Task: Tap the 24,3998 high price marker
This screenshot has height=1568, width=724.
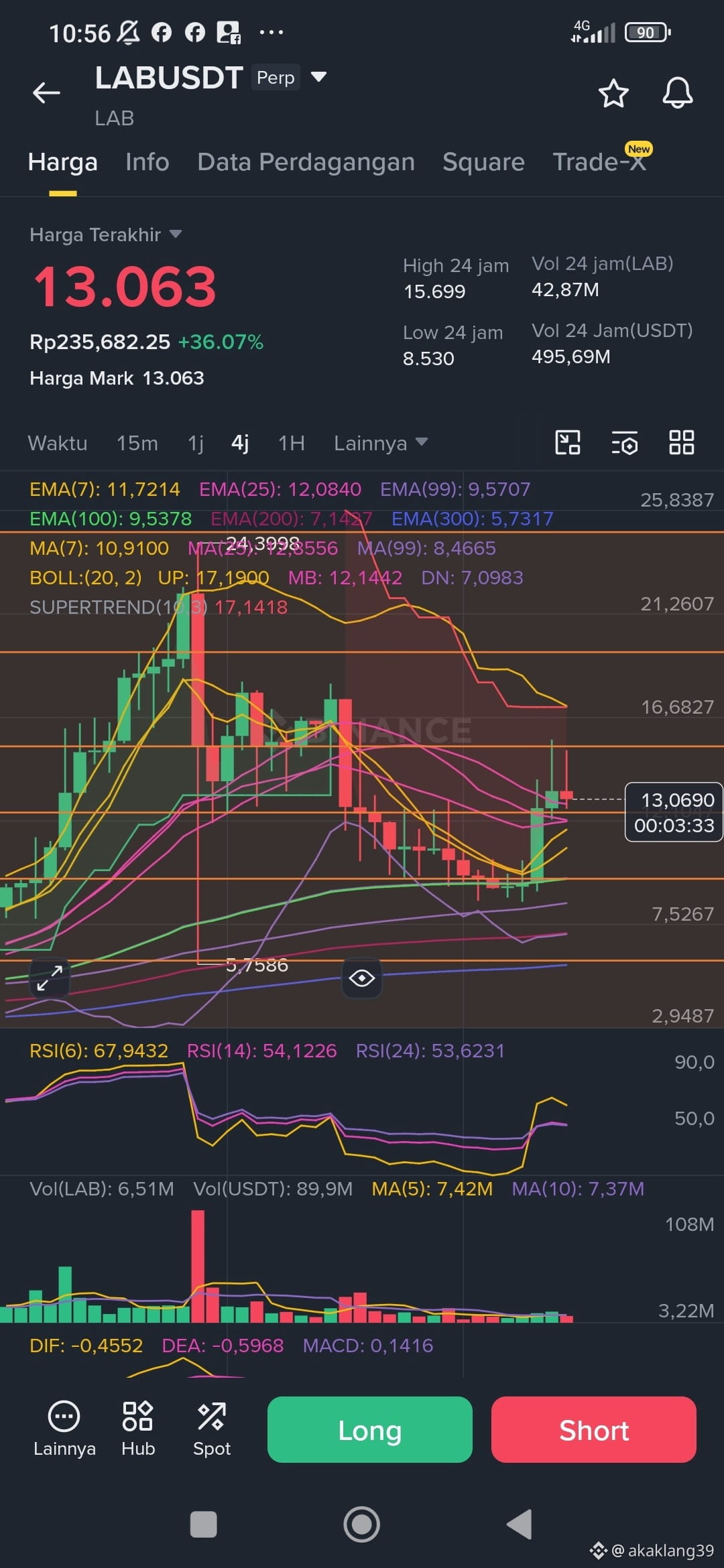Action: click(262, 543)
